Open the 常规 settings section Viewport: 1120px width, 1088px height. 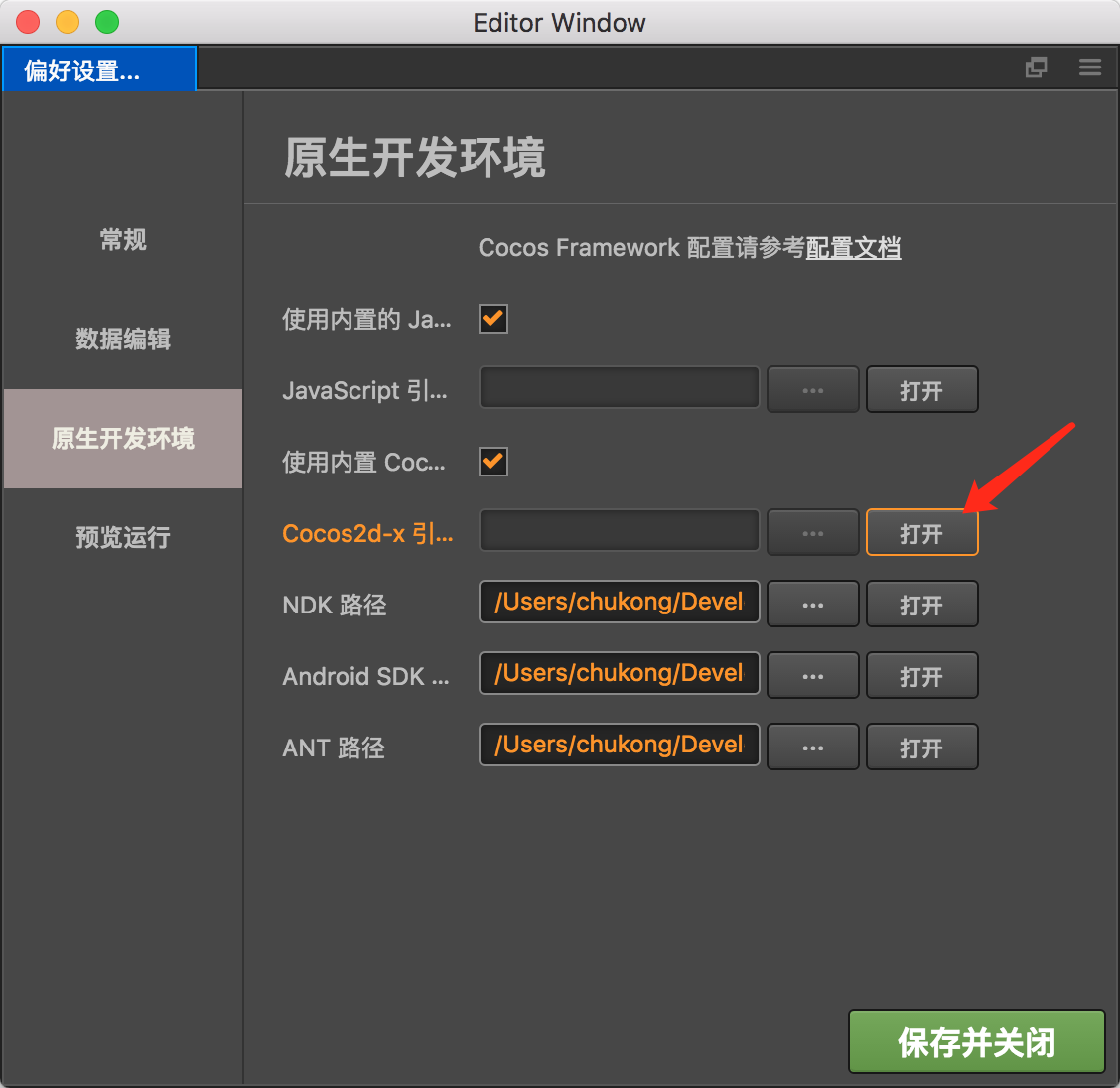[123, 240]
